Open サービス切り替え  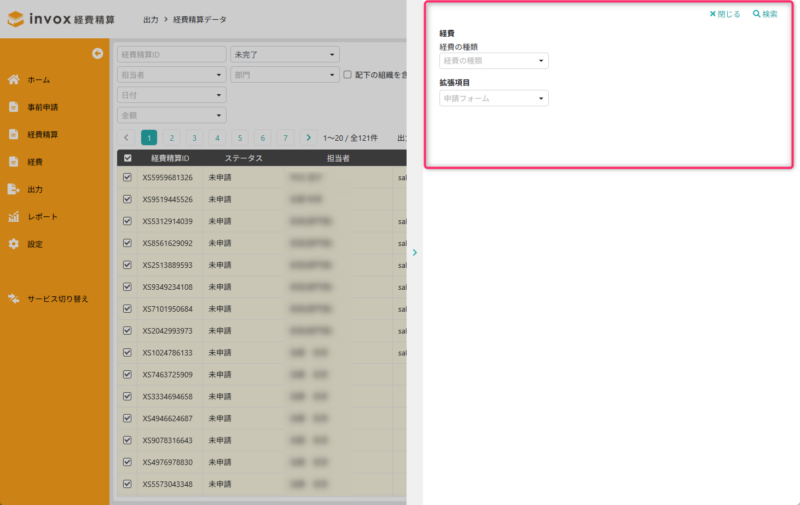[x=58, y=299]
